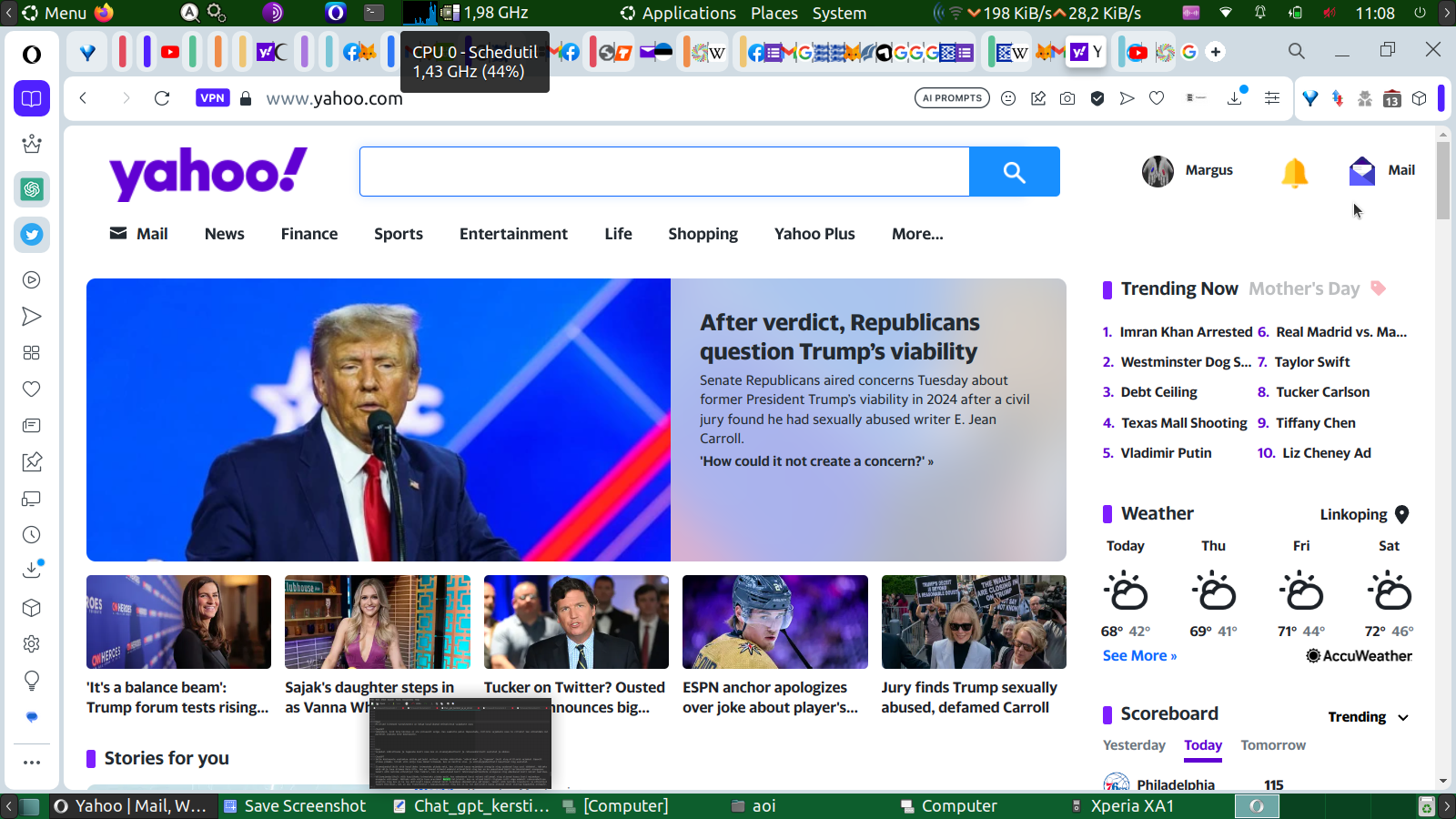The height and width of the screenshot is (819, 1456).
Task: Open the Player panel in the sidebar
Action: [x=32, y=280]
